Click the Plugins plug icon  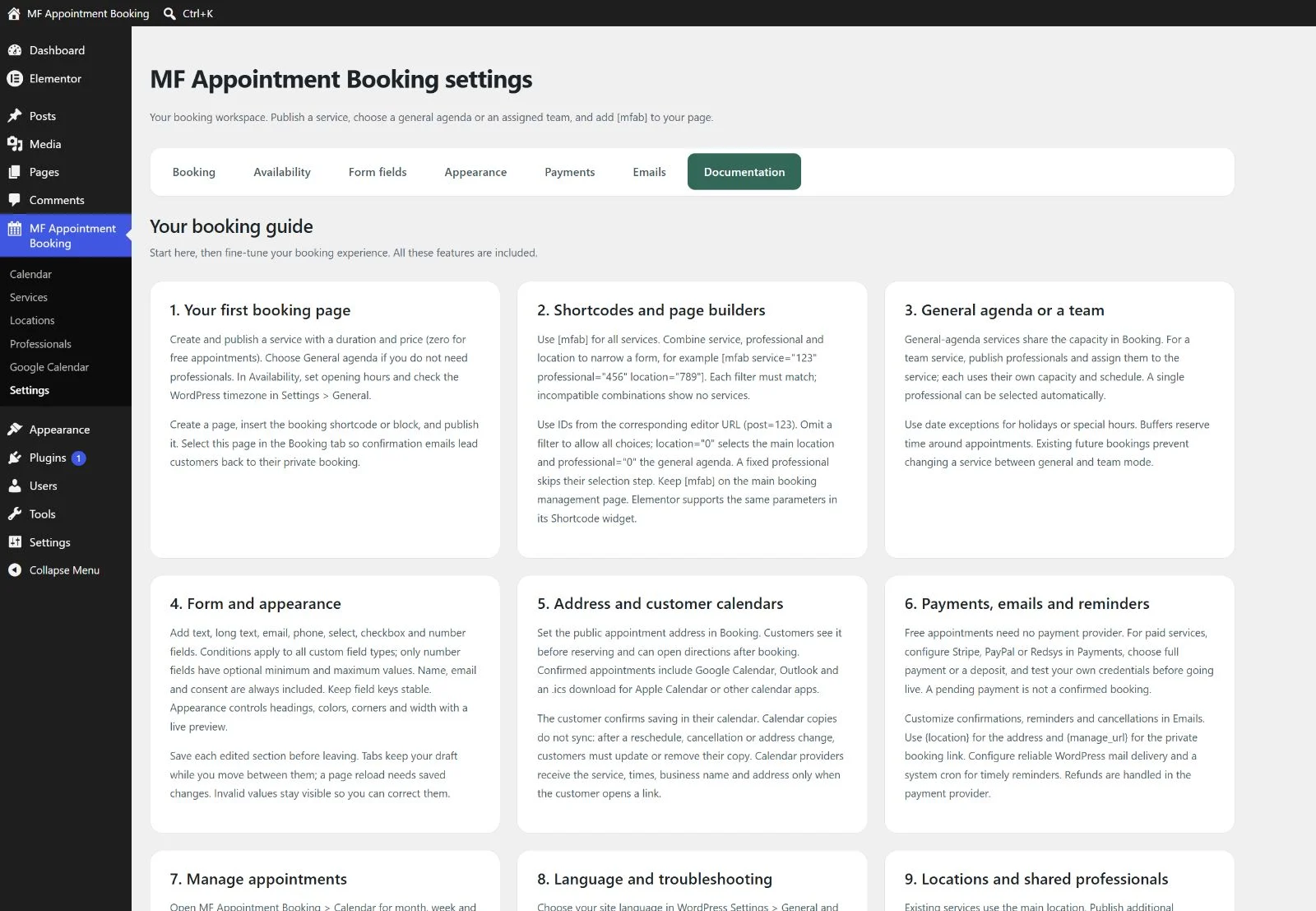(x=15, y=458)
